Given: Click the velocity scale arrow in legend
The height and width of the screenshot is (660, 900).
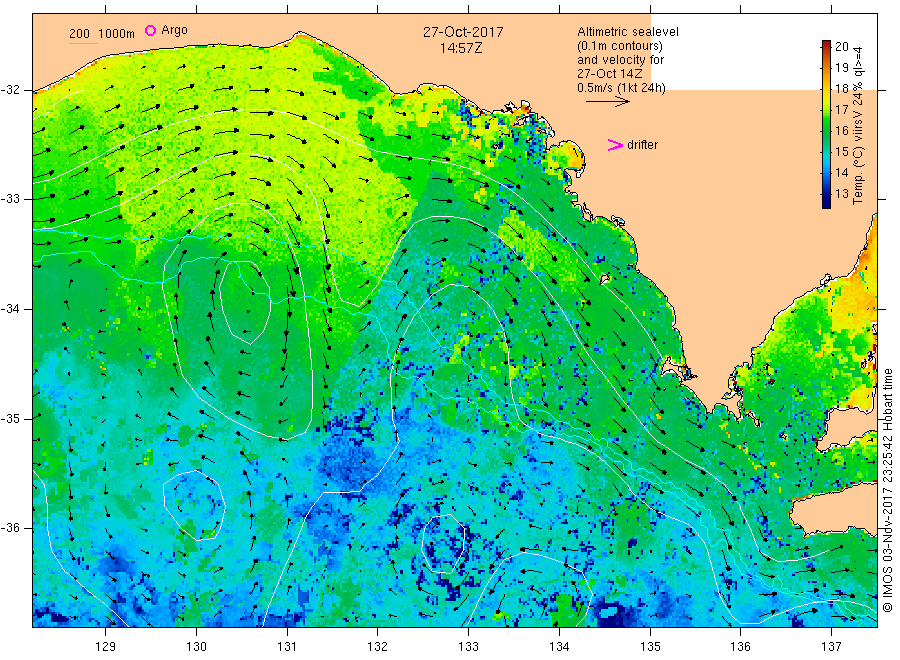Looking at the screenshot, I should tap(608, 102).
